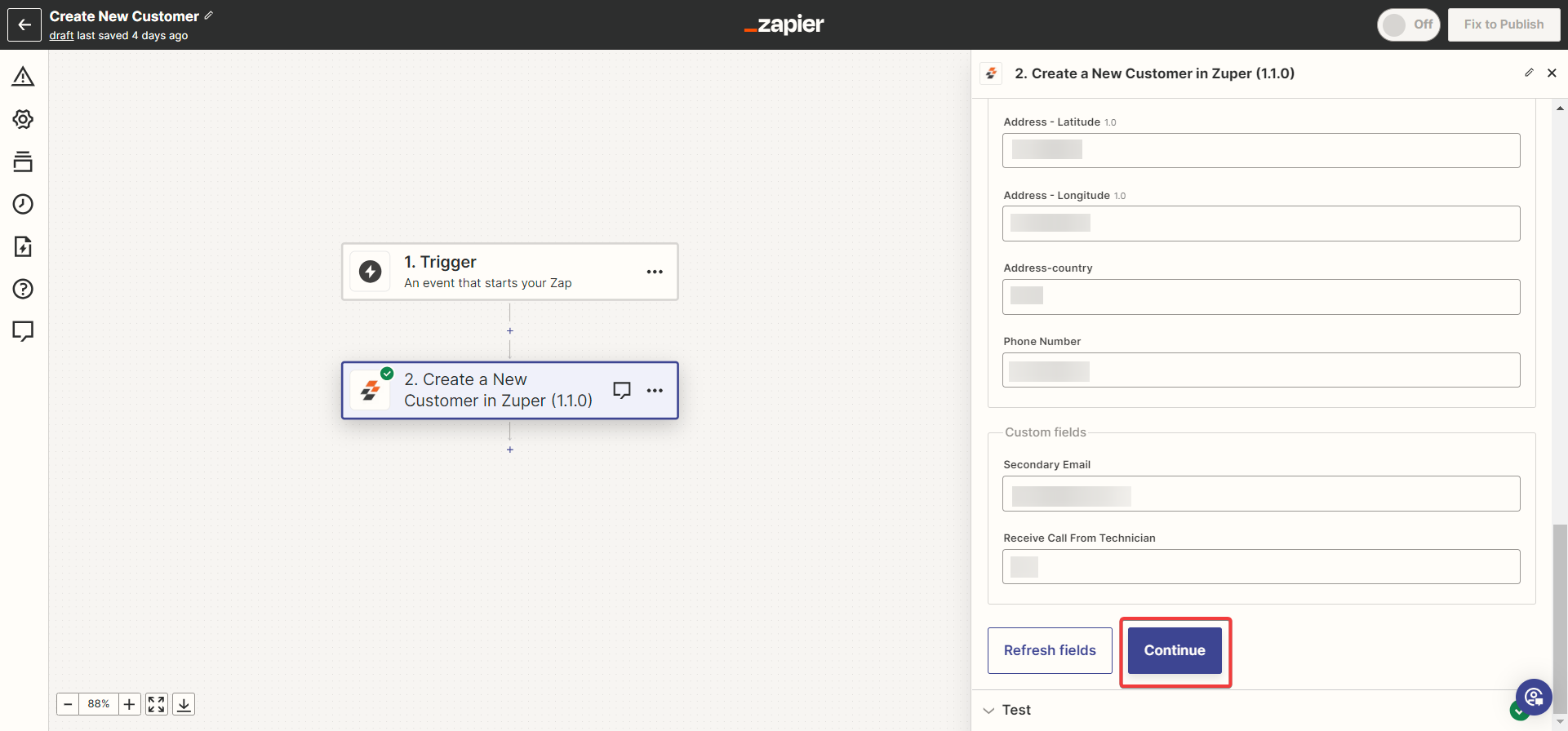Open comment bubble on Zuper step
This screenshot has width=1568, height=731.
click(622, 390)
